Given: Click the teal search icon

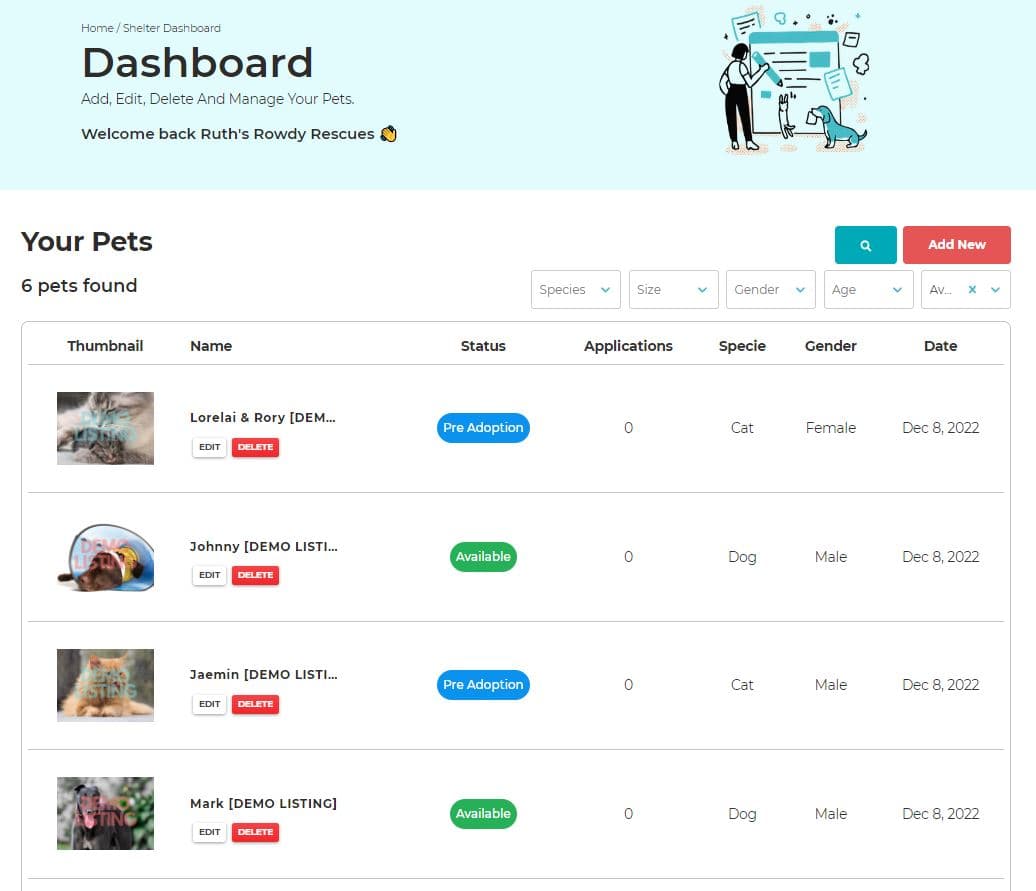Looking at the screenshot, I should coord(864,244).
